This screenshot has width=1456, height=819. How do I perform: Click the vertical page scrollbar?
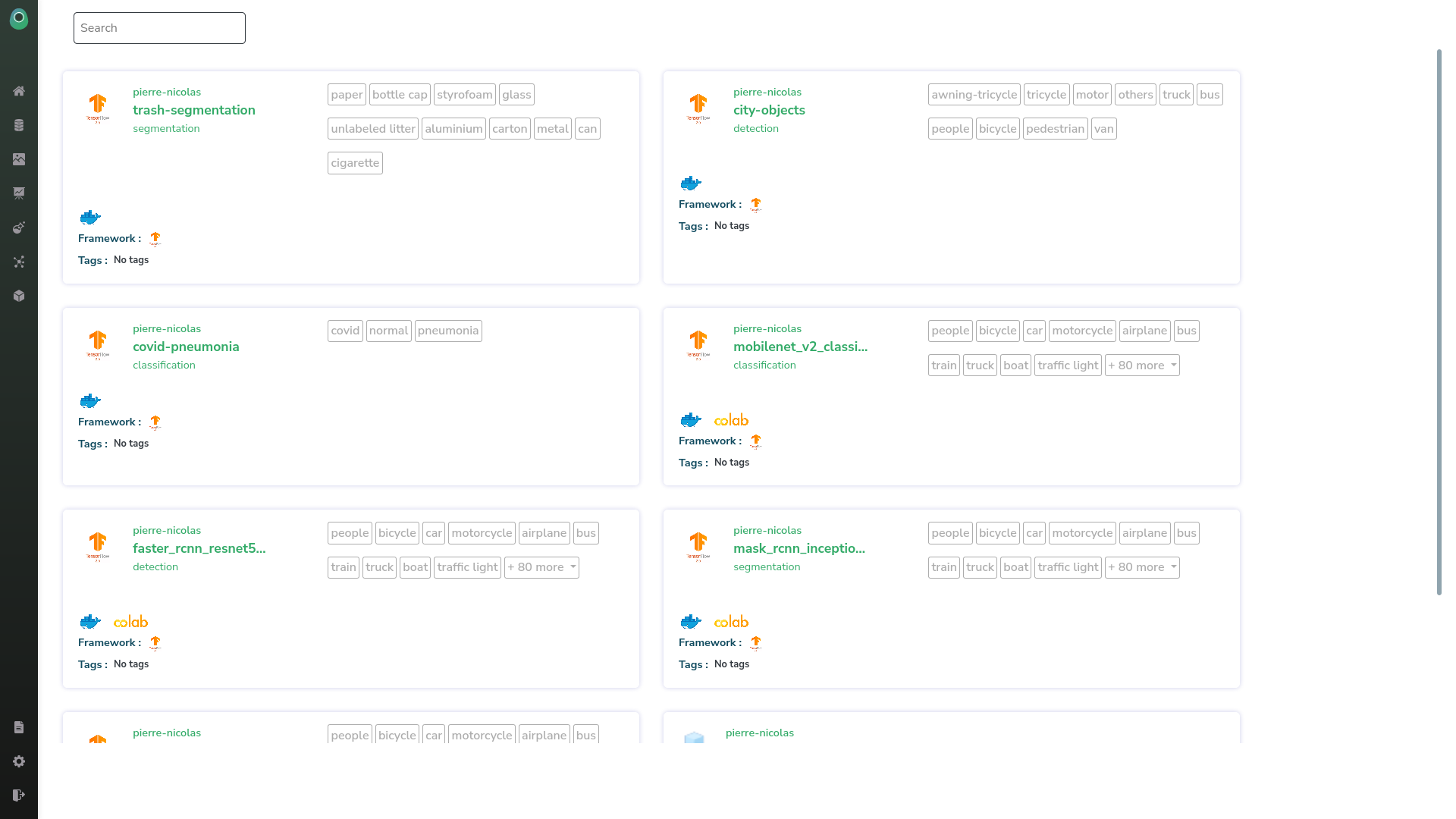(x=1439, y=322)
